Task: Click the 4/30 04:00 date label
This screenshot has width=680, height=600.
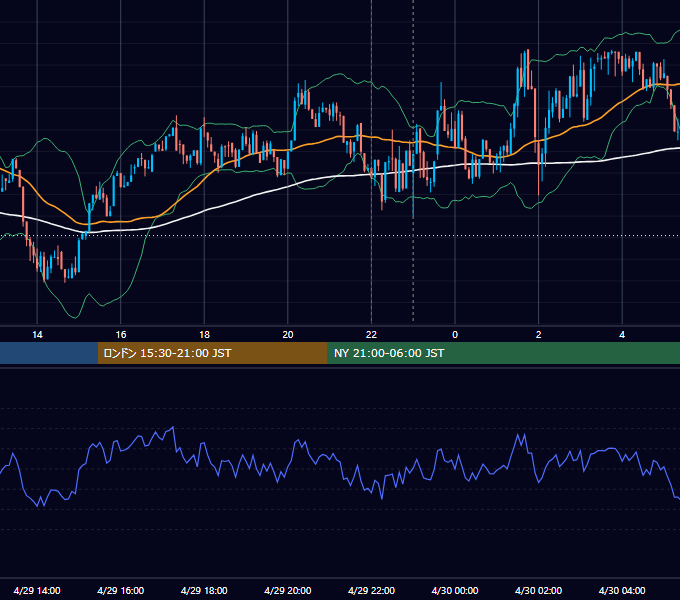Action: 622,590
